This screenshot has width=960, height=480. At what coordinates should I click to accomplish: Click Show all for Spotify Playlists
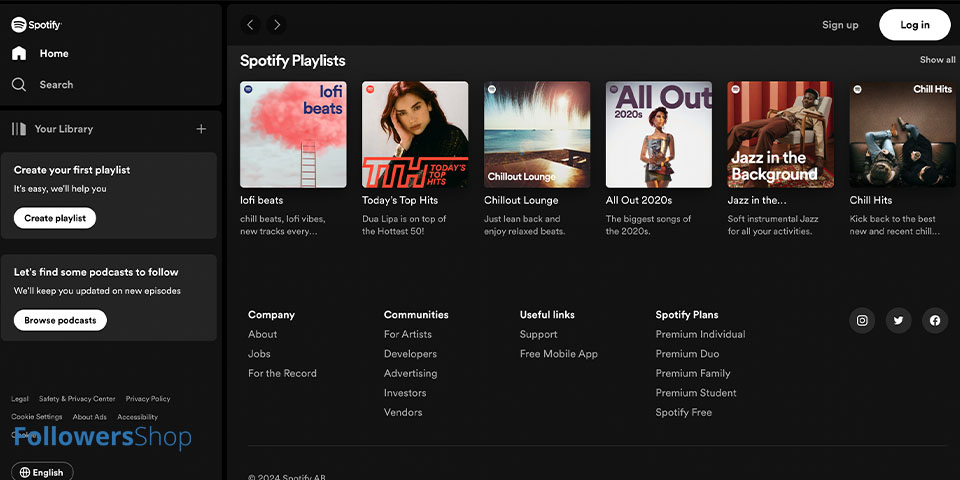pos(937,59)
